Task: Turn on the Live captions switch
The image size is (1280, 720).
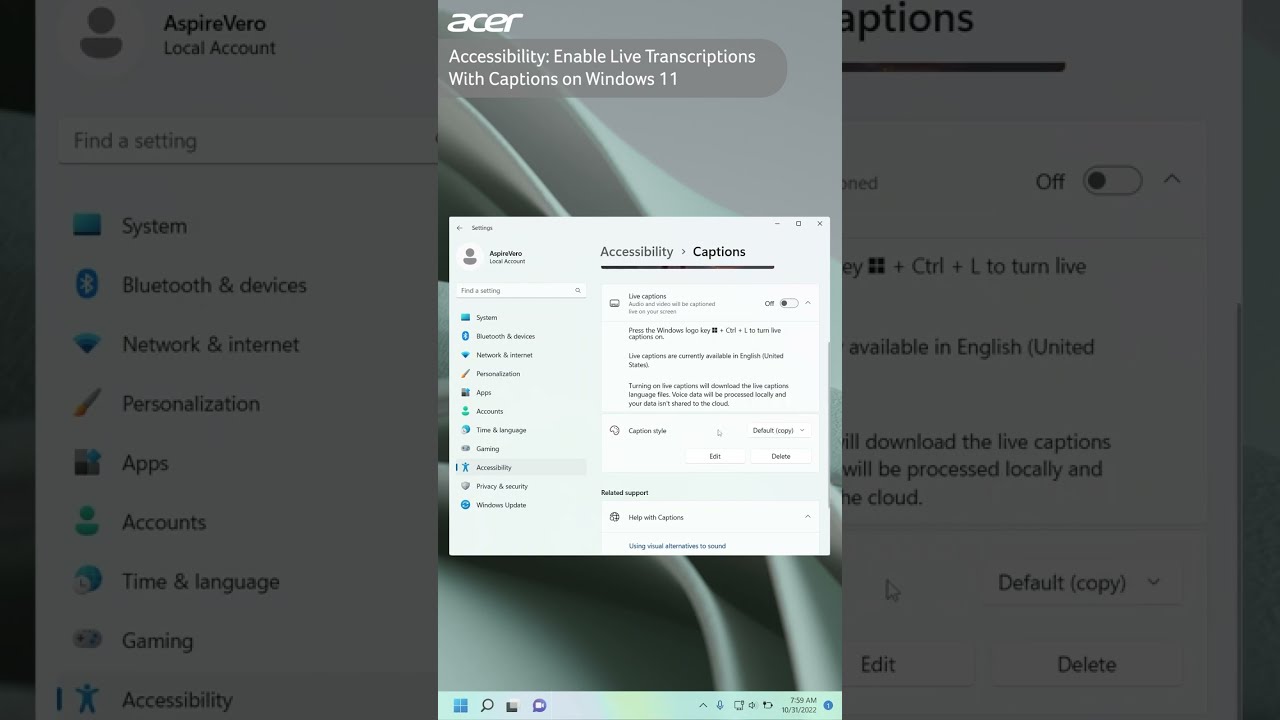Action: [789, 303]
